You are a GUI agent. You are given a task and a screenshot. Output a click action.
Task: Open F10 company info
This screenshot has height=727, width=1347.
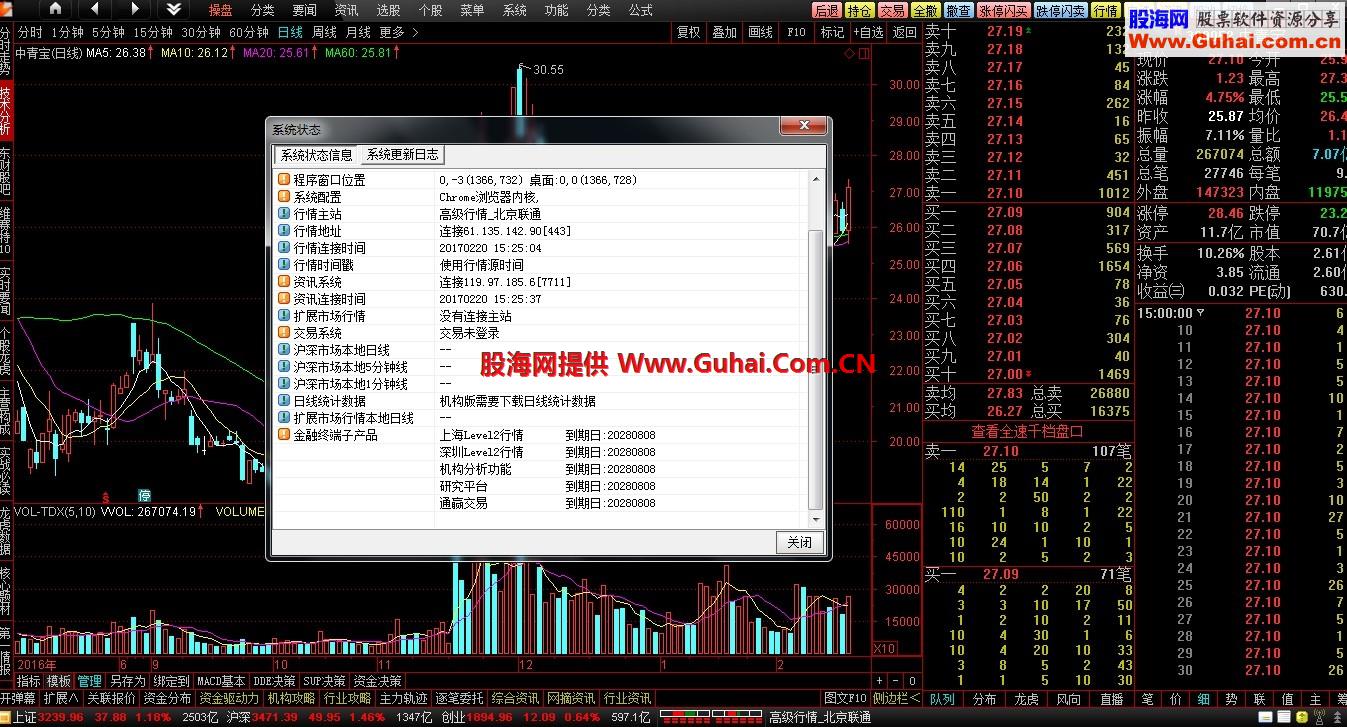(796, 32)
